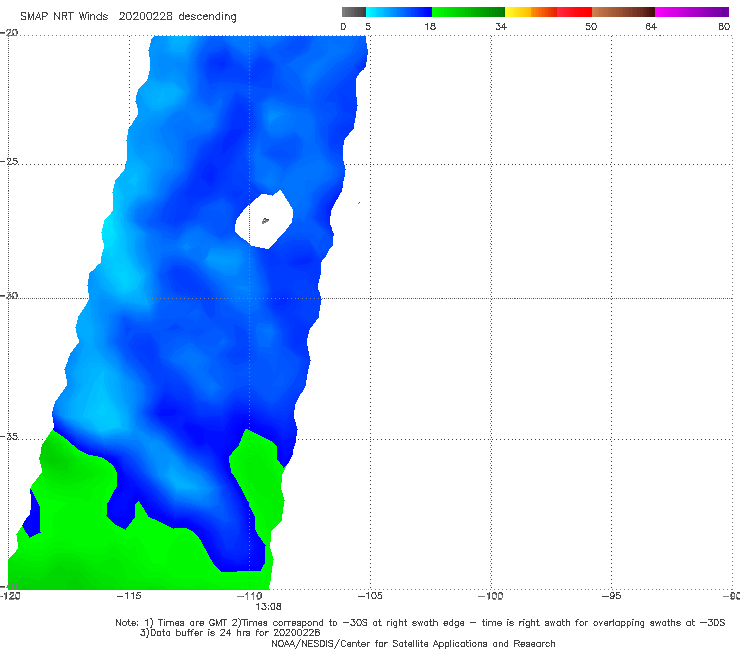Choose the yellow-red 34-50 colorbar segment
This screenshot has height=650, width=740.
coord(548,12)
